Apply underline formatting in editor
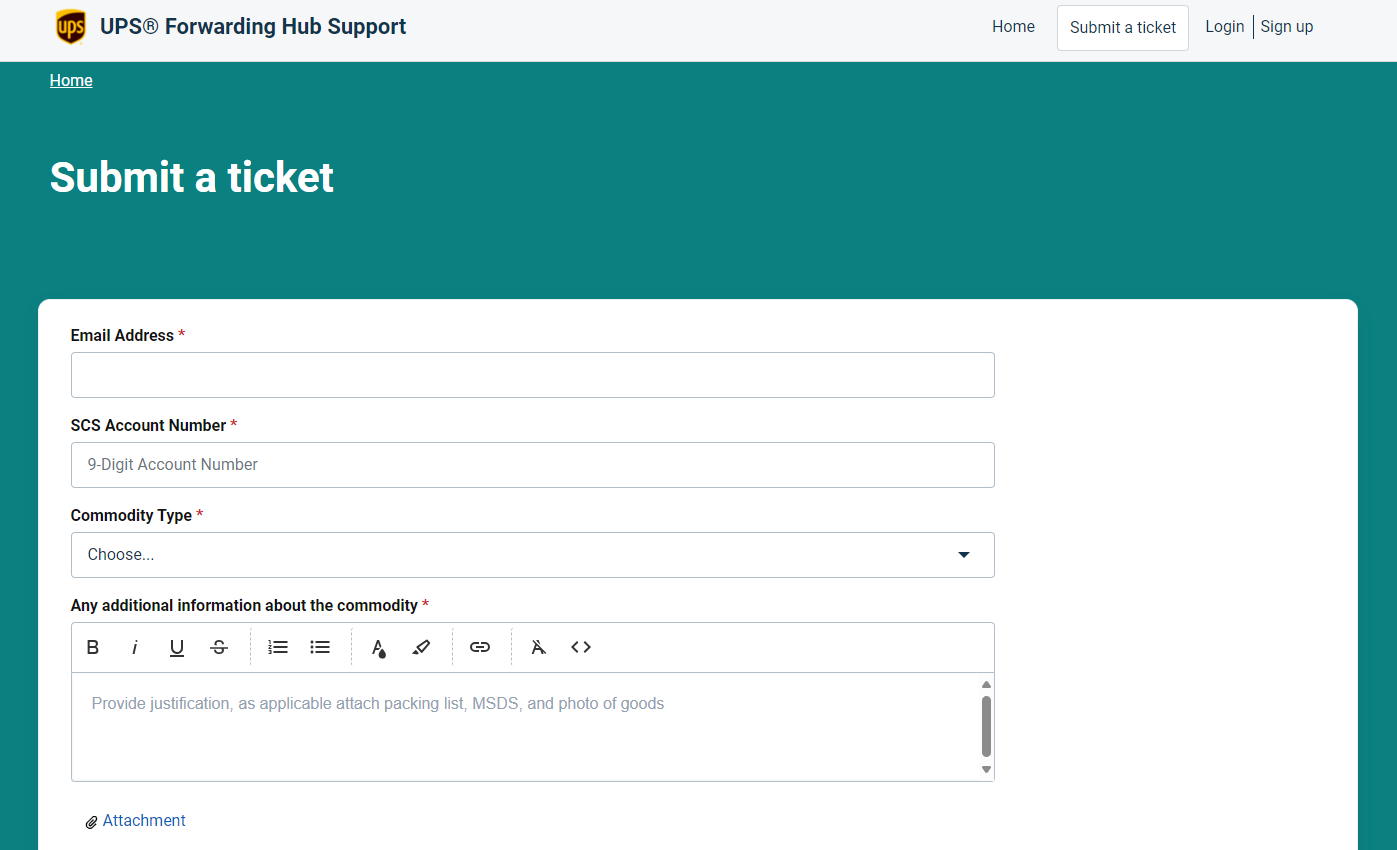 point(177,647)
